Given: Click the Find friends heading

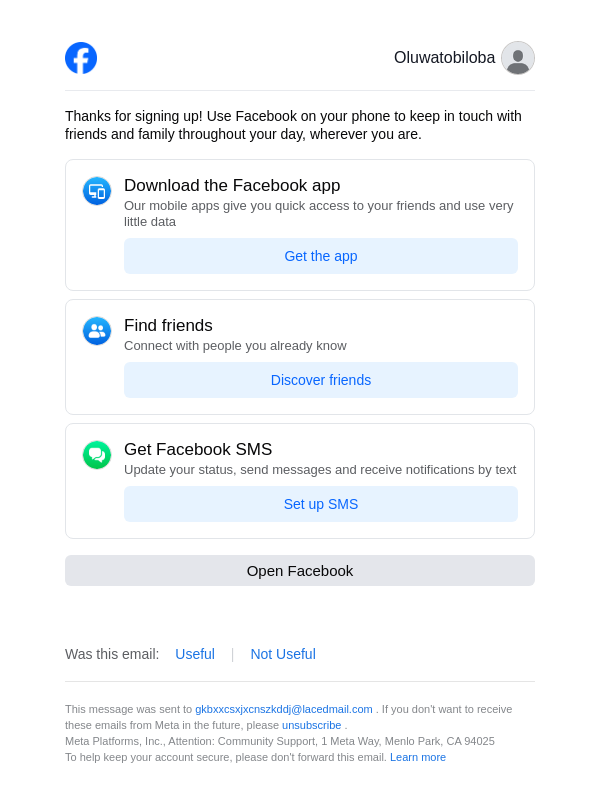Looking at the screenshot, I should coord(168,326).
